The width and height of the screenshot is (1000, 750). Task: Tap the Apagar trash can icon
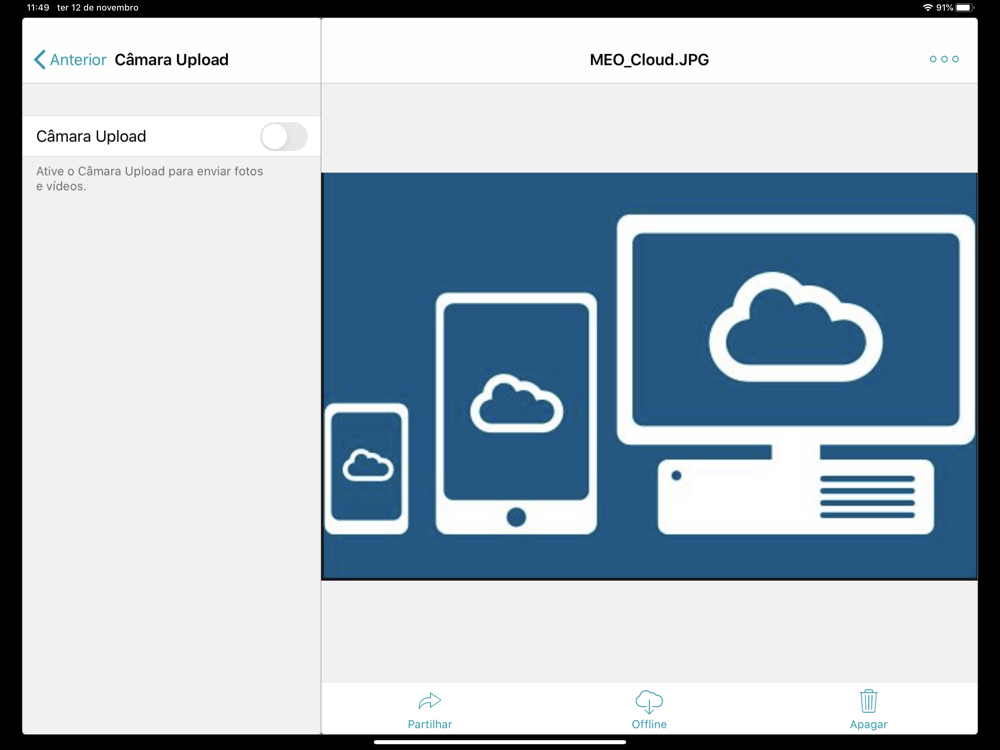(x=868, y=701)
